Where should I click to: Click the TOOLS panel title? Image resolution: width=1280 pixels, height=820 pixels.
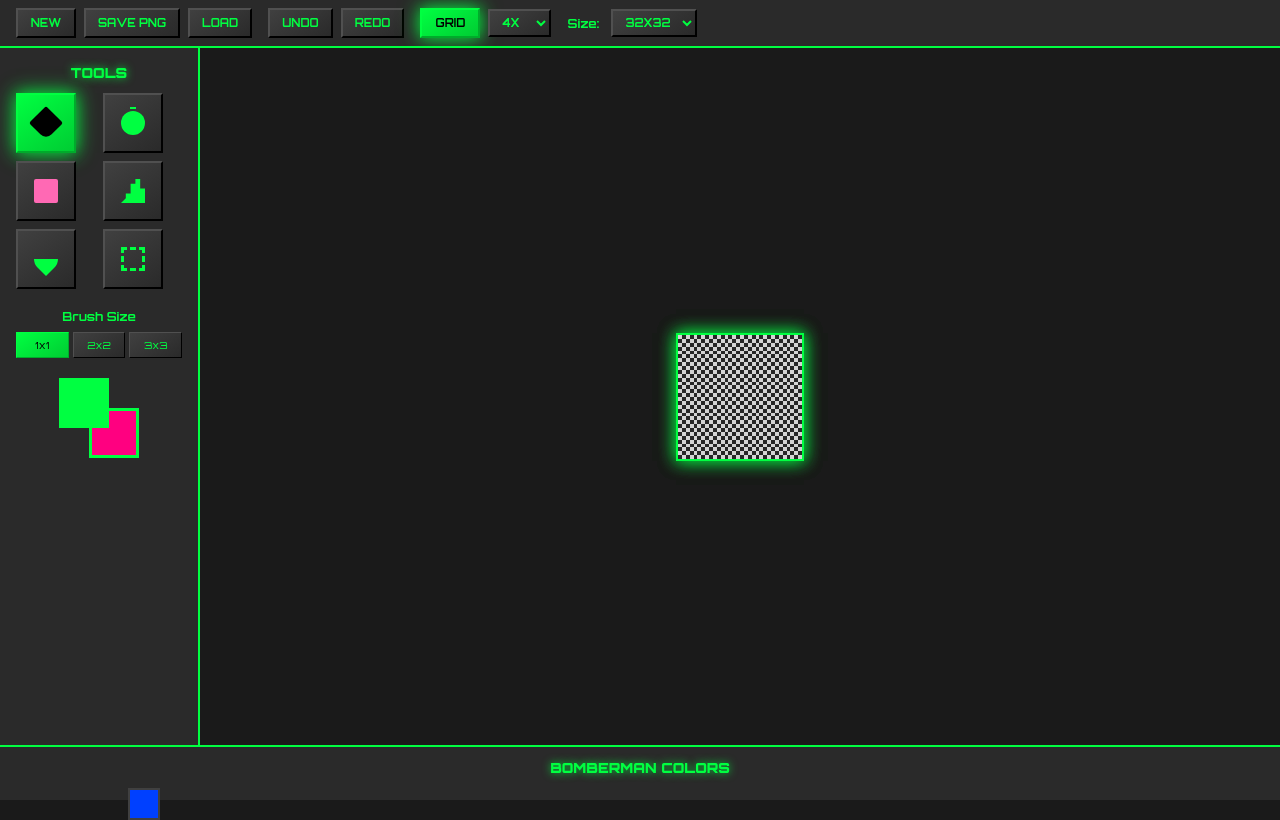click(98, 73)
